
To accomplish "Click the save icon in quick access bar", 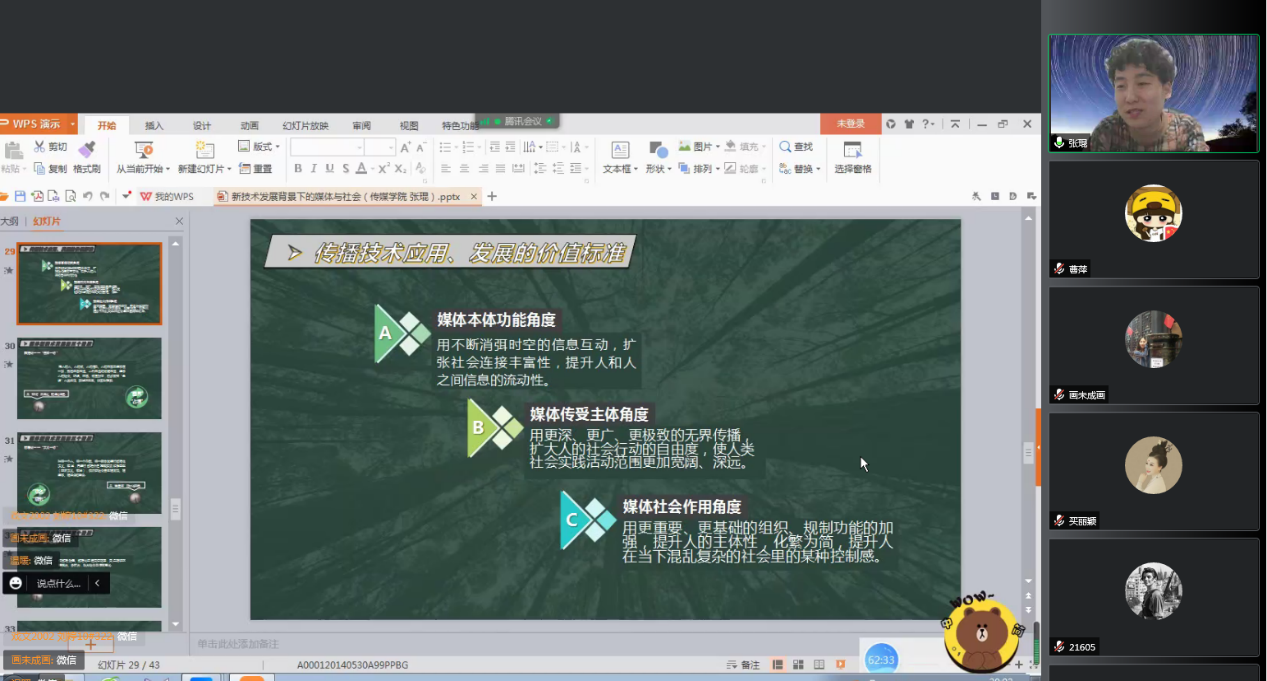I will (x=19, y=196).
